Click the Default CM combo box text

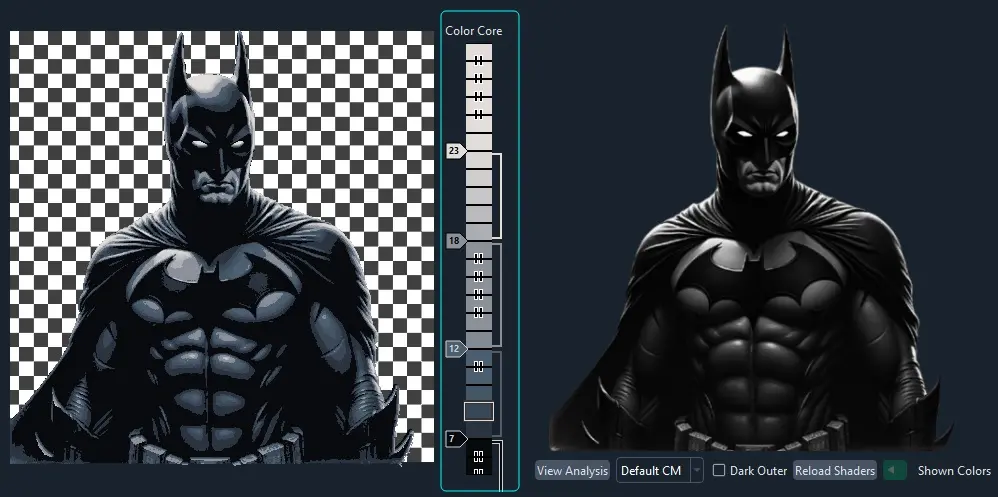coord(651,471)
